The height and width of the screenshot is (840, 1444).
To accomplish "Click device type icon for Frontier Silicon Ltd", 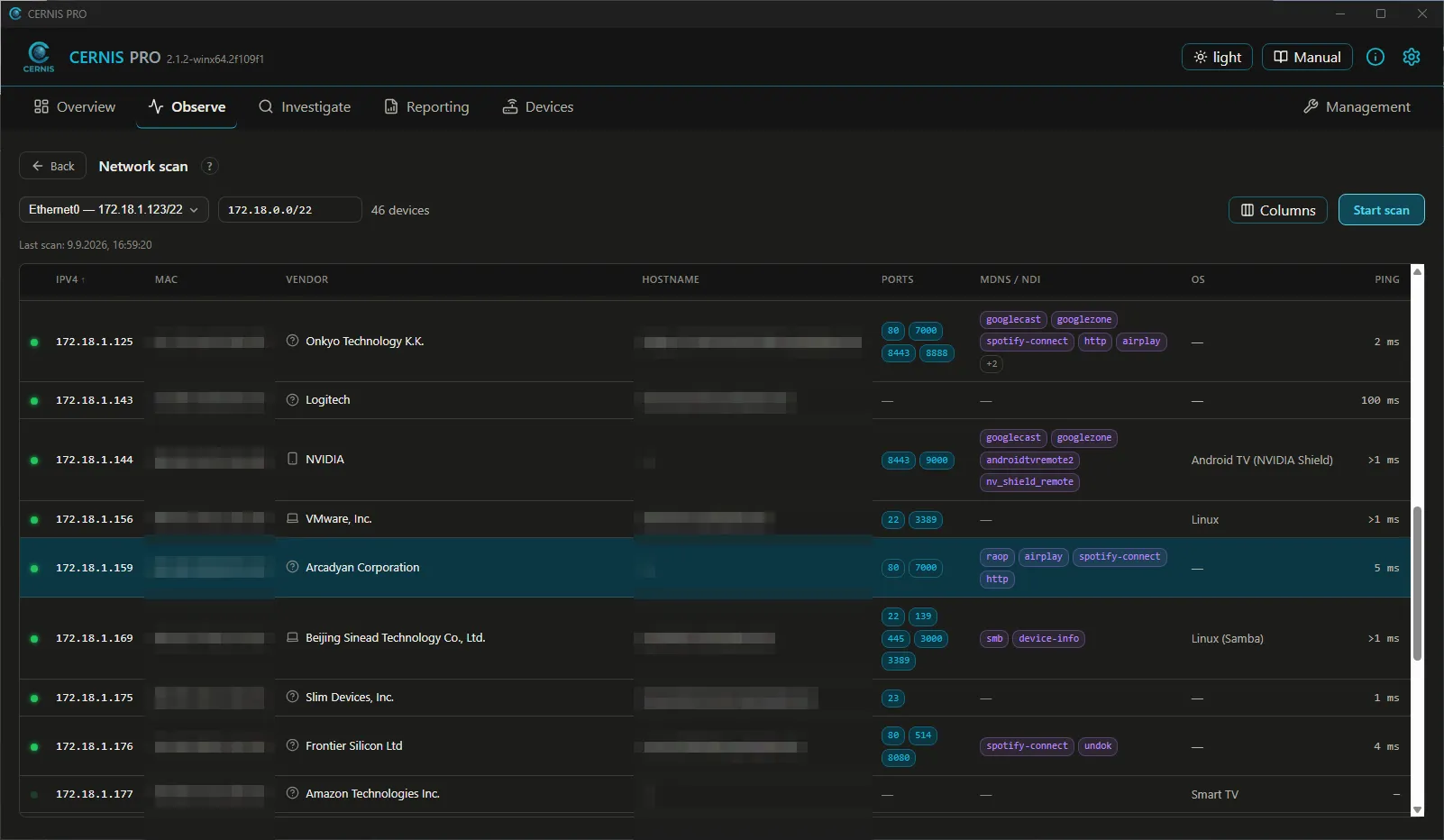I will click(292, 745).
